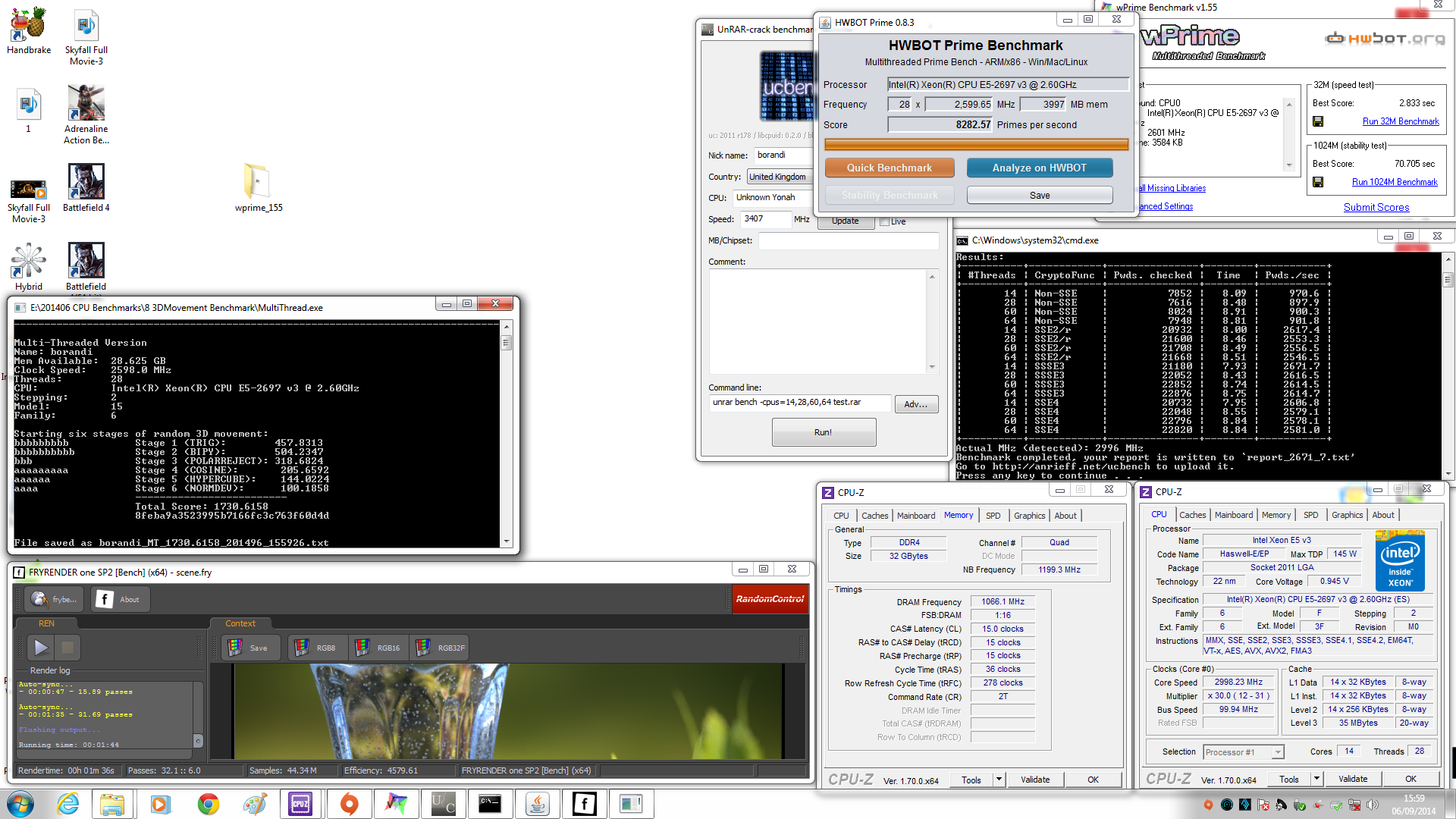This screenshot has height=819, width=1456.
Task: Open wprime_155 folder on desktop
Action: [259, 187]
